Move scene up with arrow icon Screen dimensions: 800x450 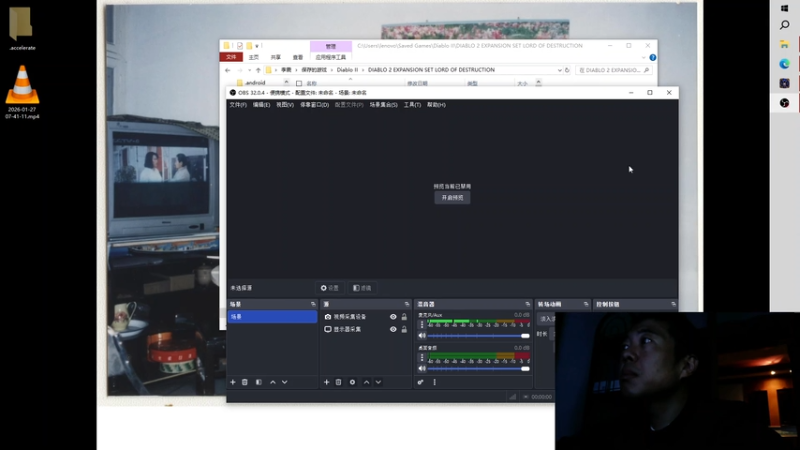[x=273, y=382]
